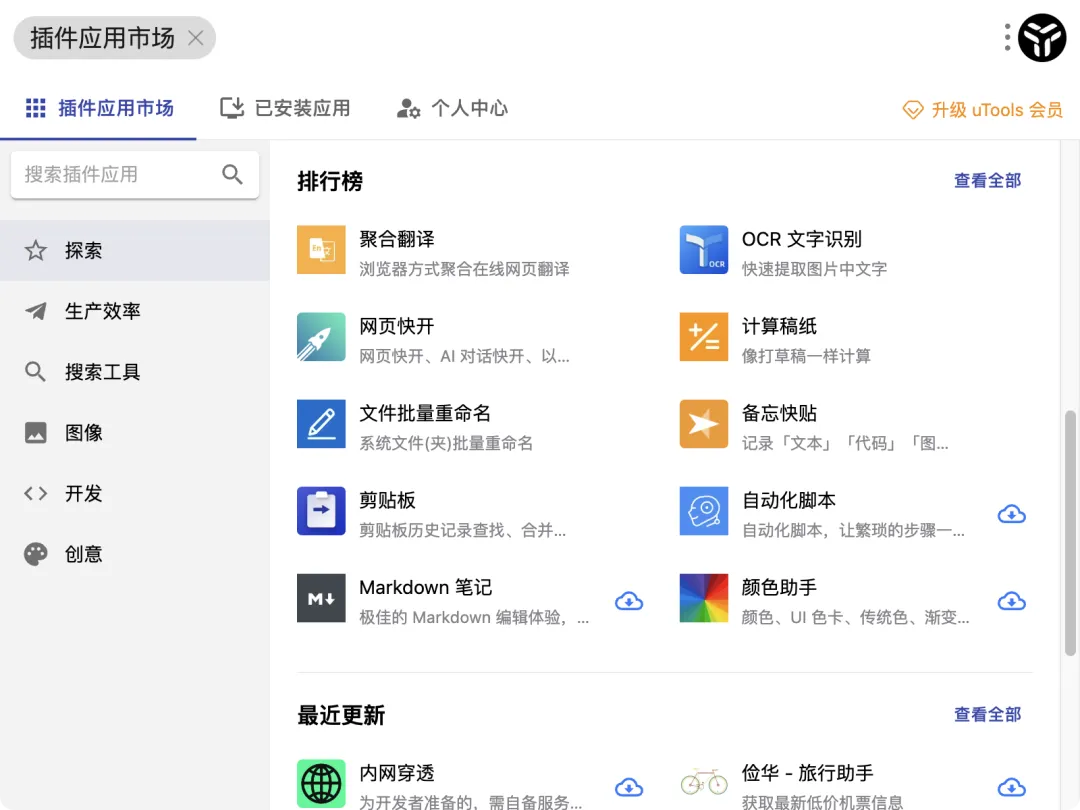Select 开发 category
This screenshot has width=1080, height=810.
[135, 493]
